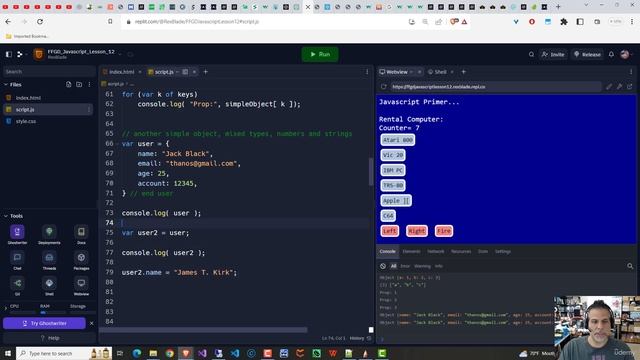
Task: Open the user avatar menu
Action: pyautogui.click(x=625, y=54)
